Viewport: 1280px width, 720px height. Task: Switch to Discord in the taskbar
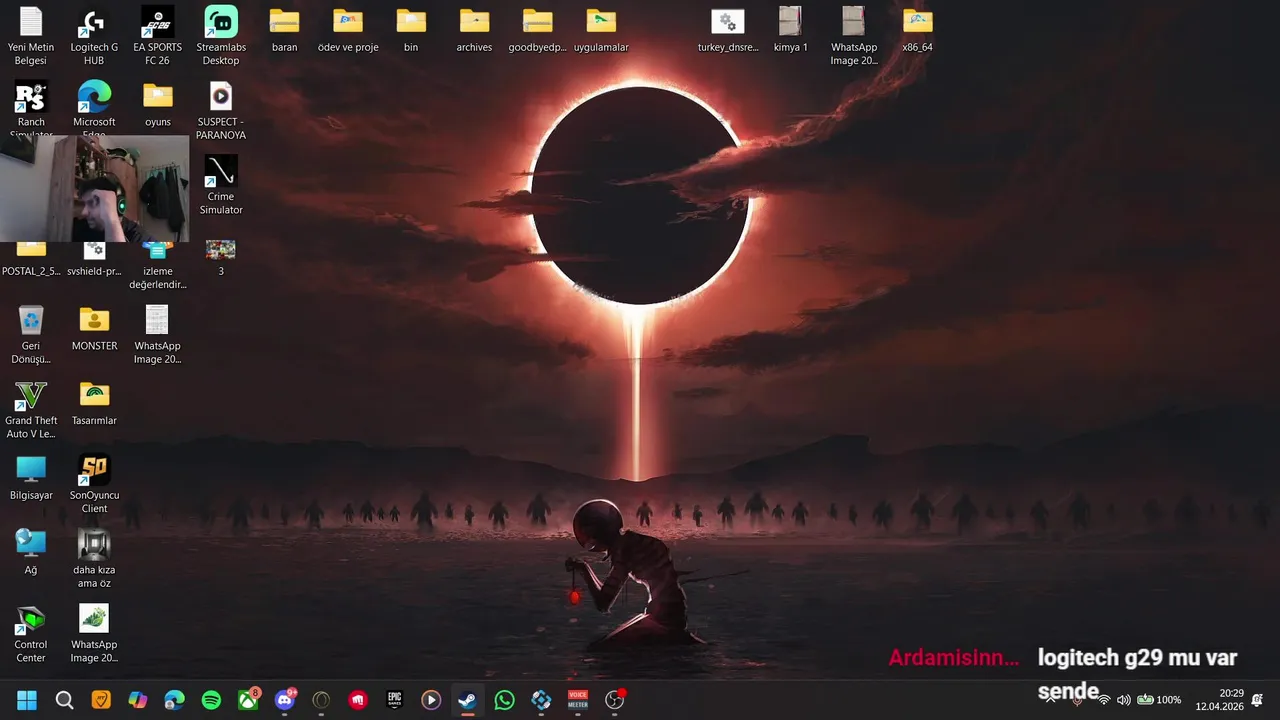285,699
